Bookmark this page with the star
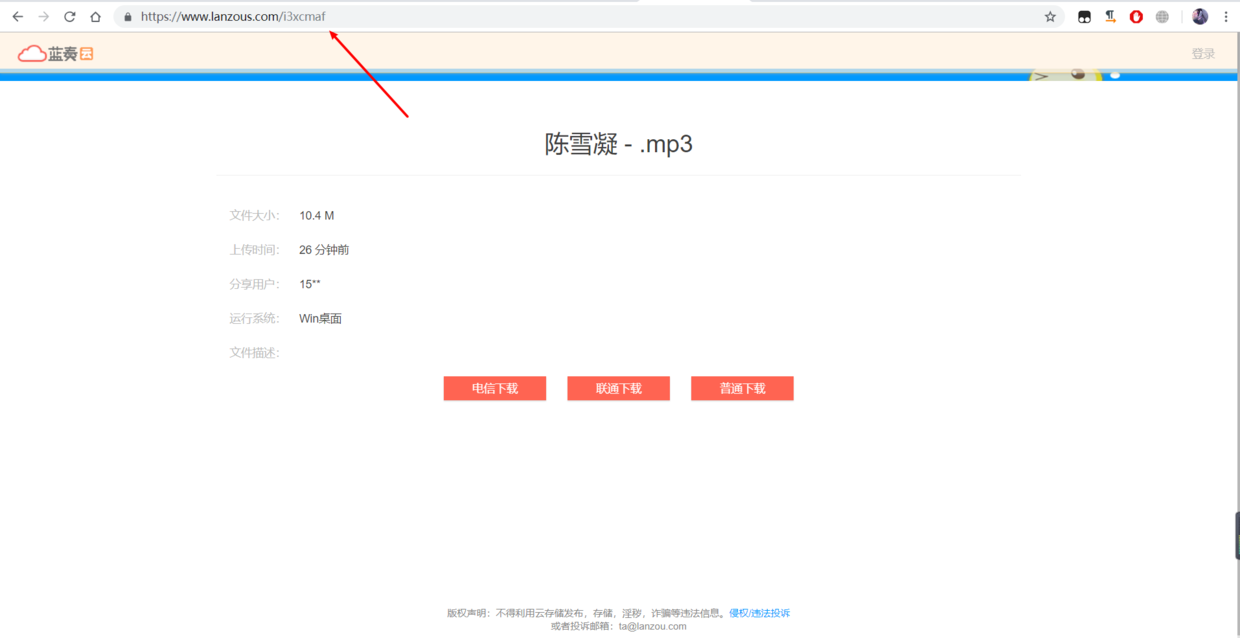The image size is (1240, 638). pyautogui.click(x=1050, y=17)
